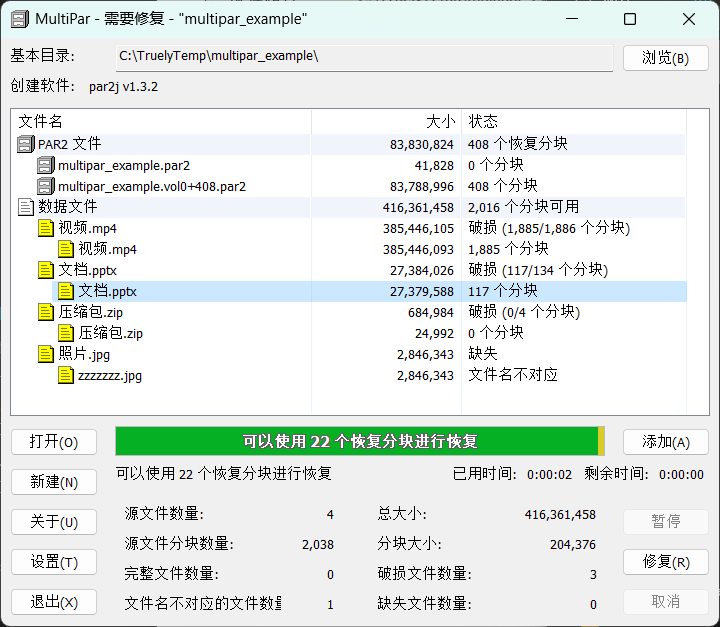Click the PAR2 文件 group archive icon
Screen dimensions: 720x627
26,145
